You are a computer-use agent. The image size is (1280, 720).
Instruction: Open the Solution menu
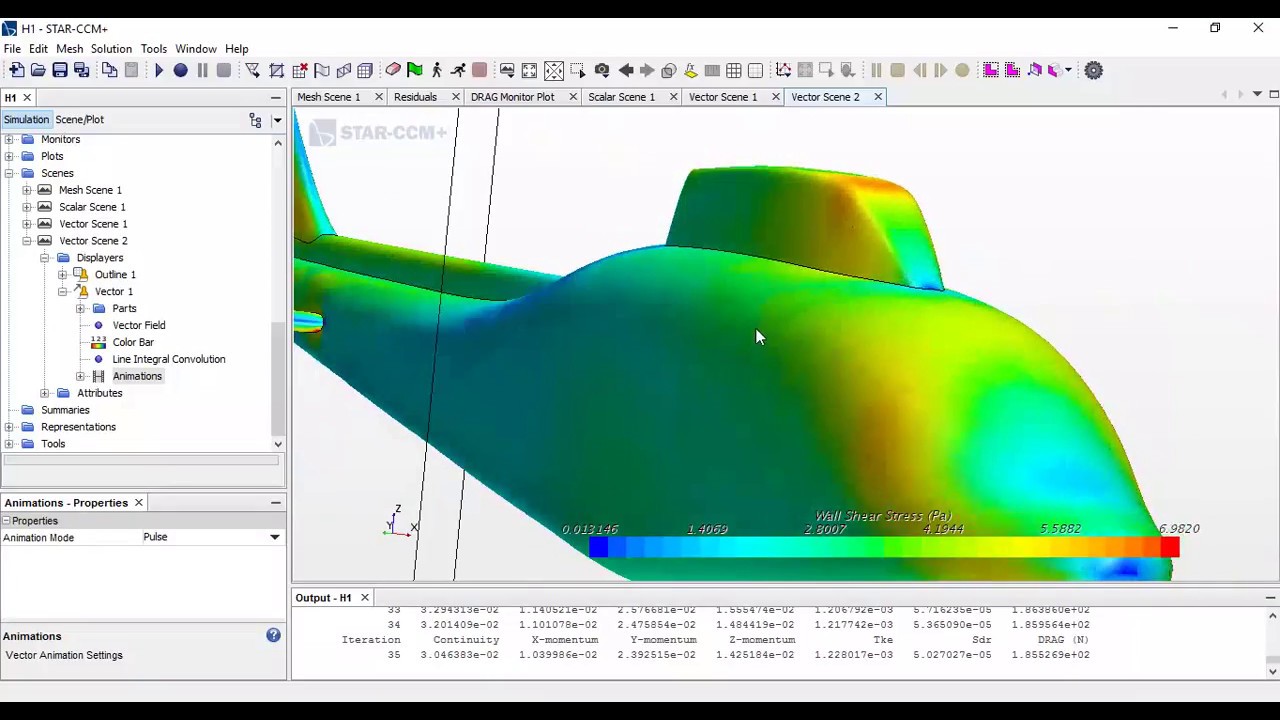coord(111,49)
